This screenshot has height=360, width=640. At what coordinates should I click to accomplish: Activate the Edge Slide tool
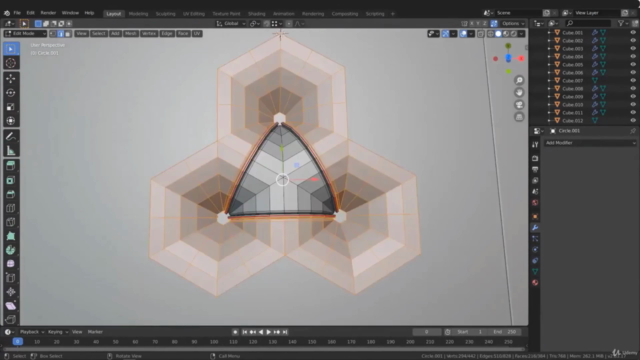pyautogui.click(x=11, y=278)
